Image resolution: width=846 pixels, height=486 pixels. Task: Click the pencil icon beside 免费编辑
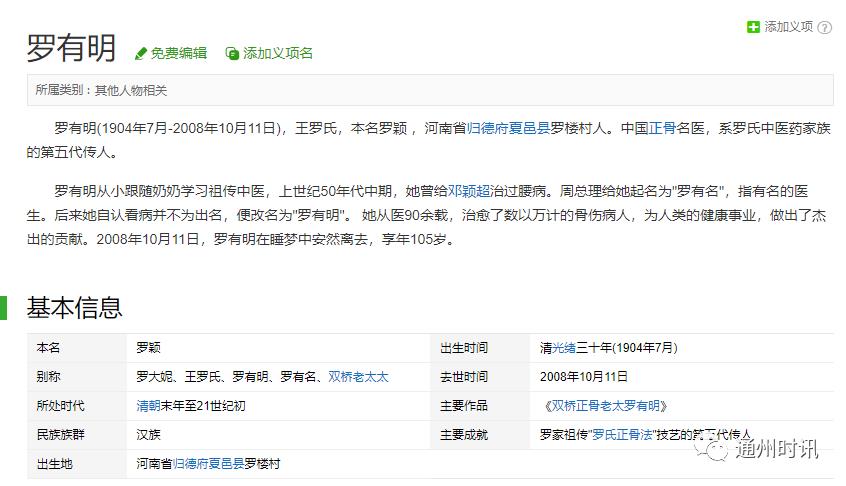tap(141, 53)
